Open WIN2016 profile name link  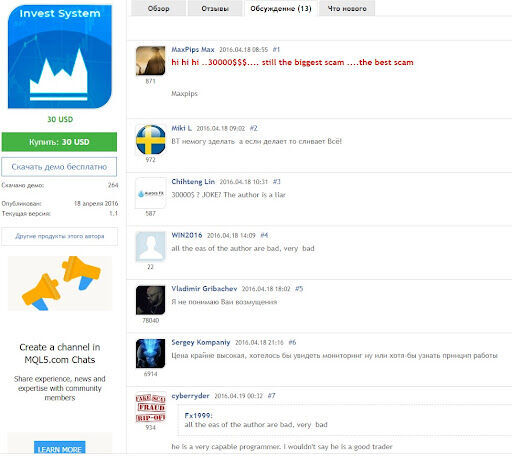[x=187, y=235]
